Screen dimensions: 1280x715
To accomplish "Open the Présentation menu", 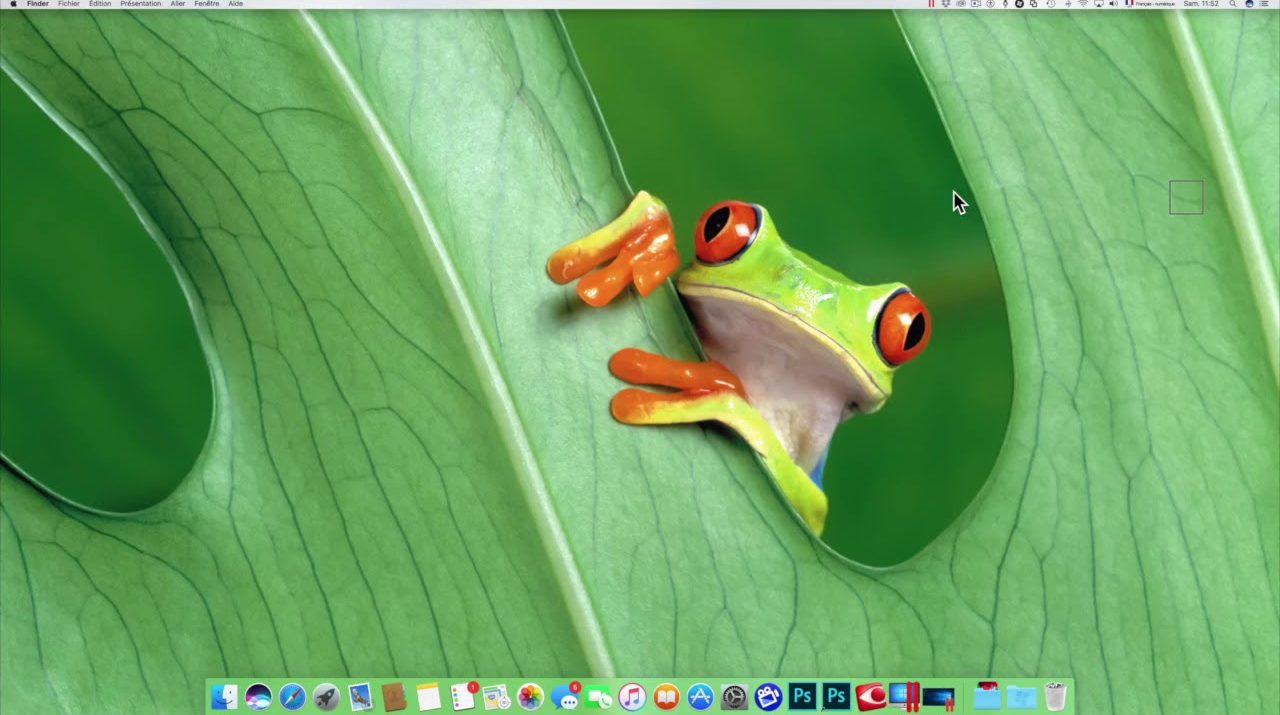I will coord(140,4).
